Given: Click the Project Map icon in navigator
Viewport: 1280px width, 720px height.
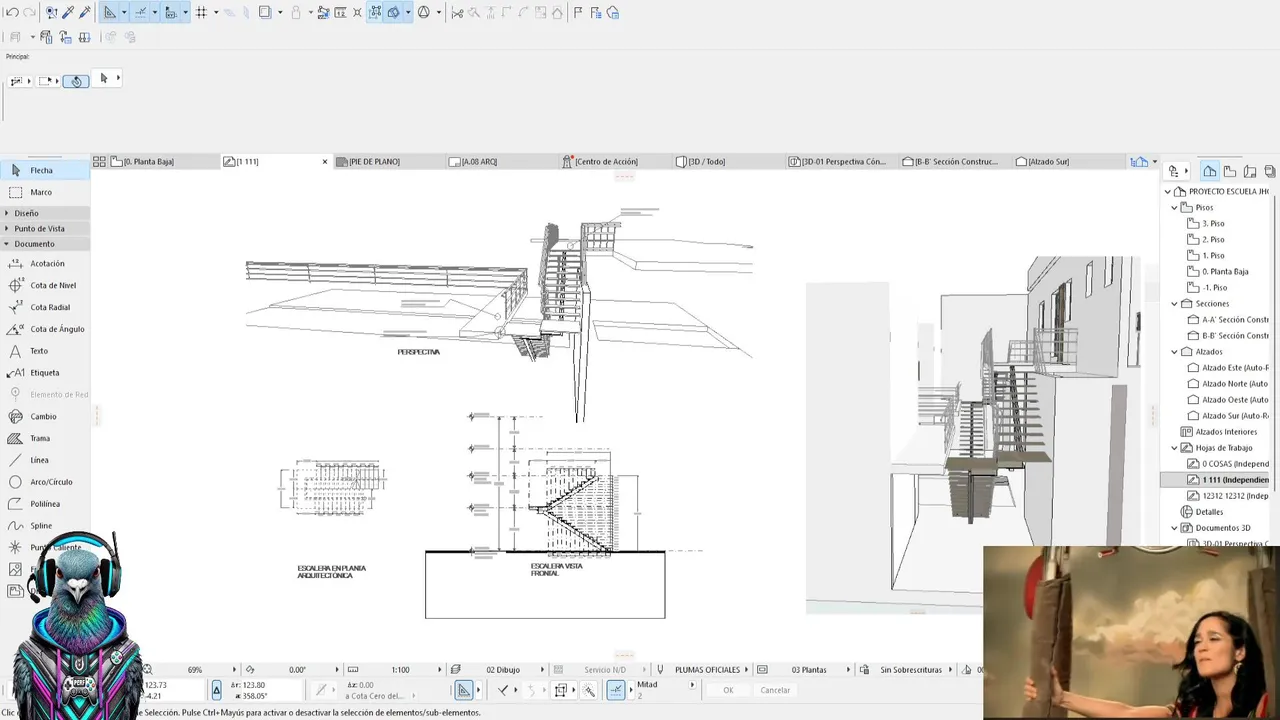Looking at the screenshot, I should 1210,171.
